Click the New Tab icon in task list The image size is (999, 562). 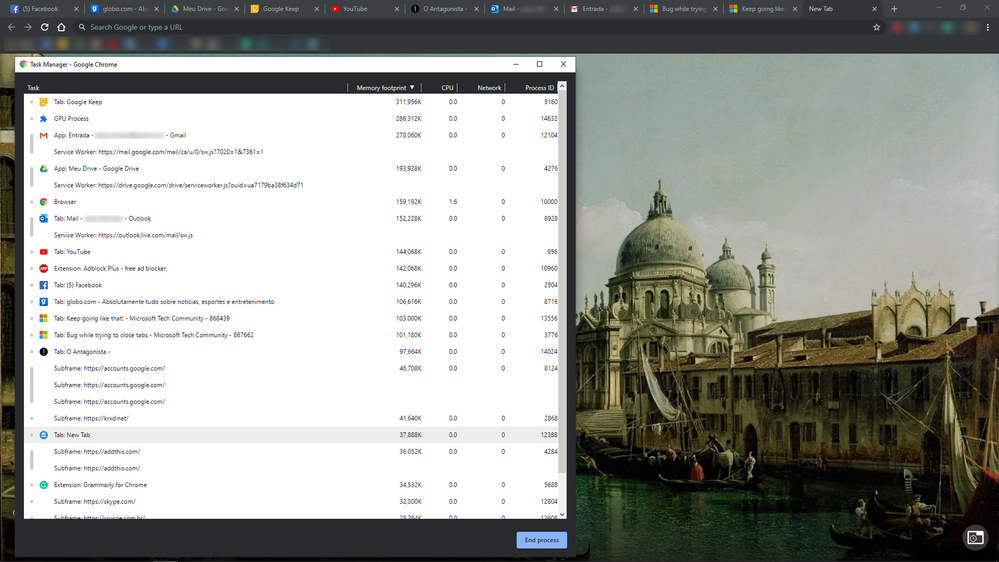point(43,435)
